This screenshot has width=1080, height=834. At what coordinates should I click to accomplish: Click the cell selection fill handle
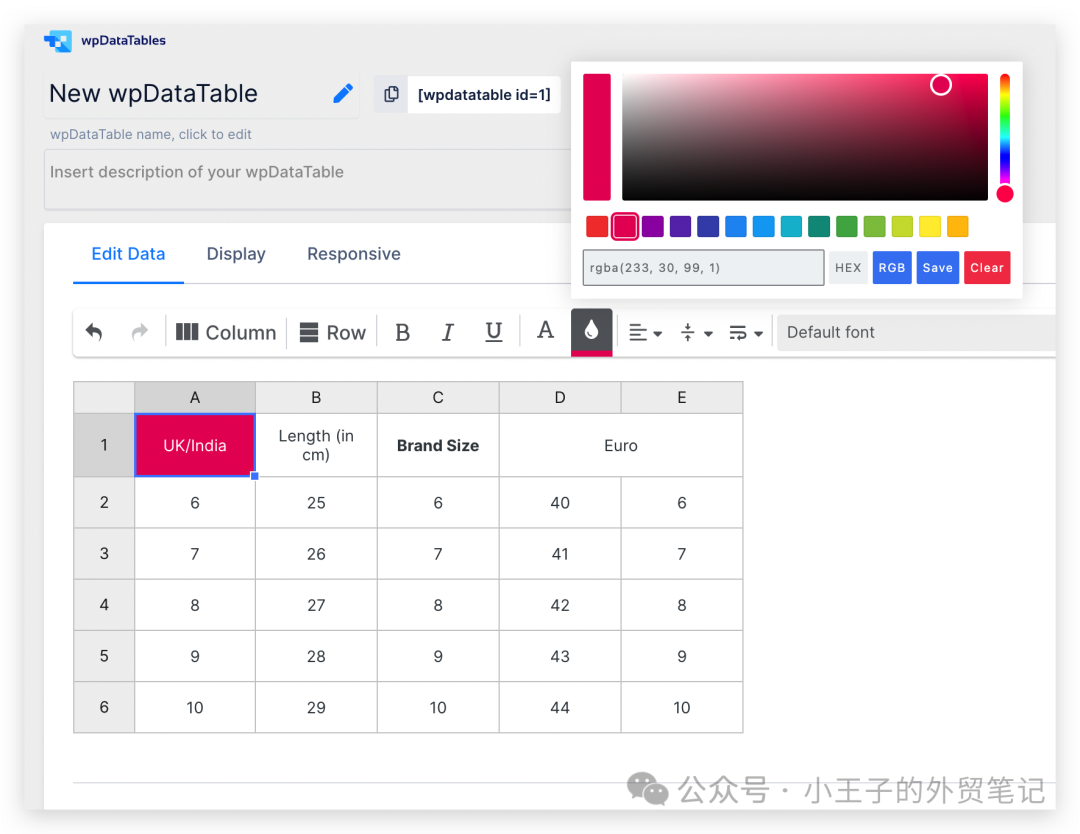click(255, 476)
